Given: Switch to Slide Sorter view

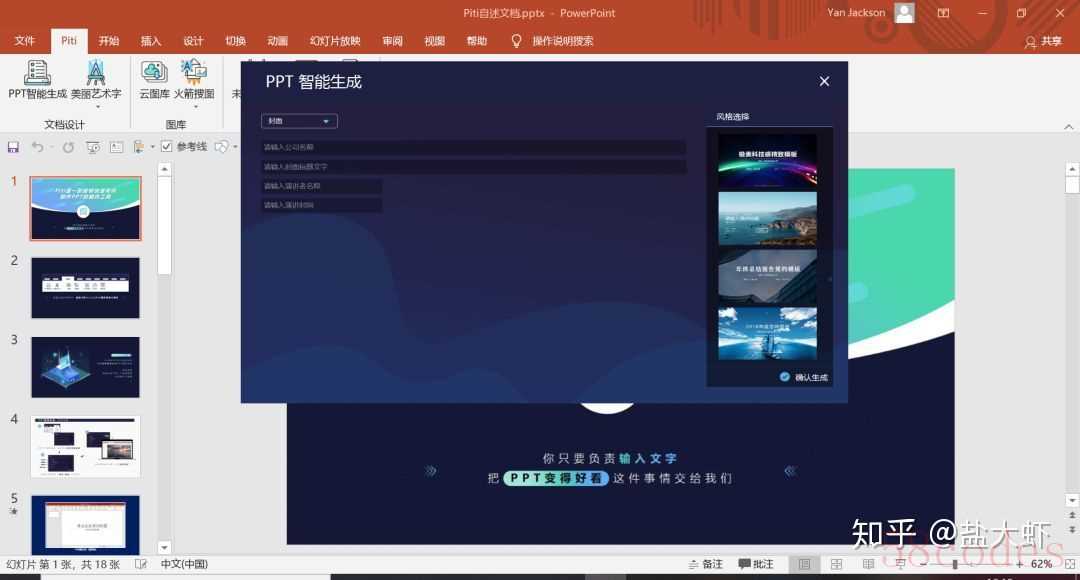Looking at the screenshot, I should [x=836, y=564].
